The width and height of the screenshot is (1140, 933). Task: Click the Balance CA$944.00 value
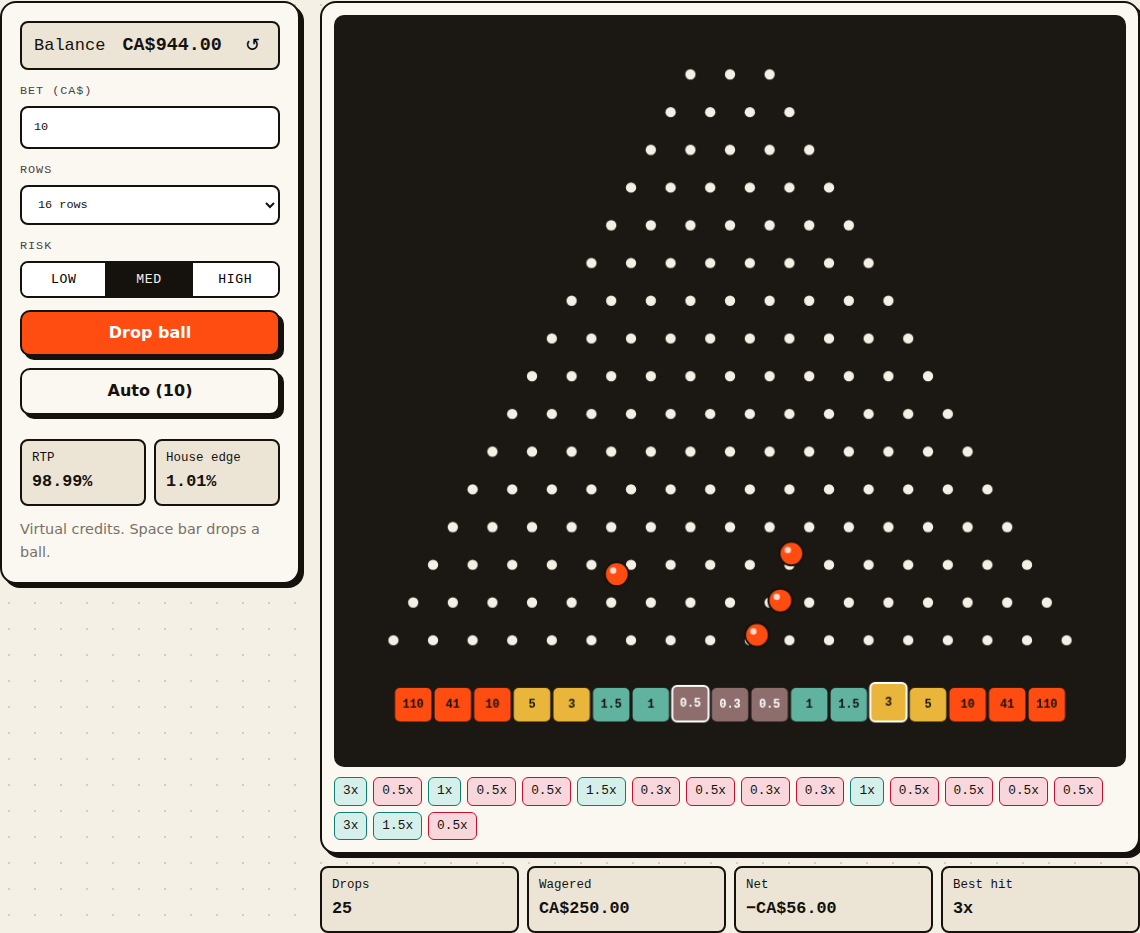coord(172,44)
